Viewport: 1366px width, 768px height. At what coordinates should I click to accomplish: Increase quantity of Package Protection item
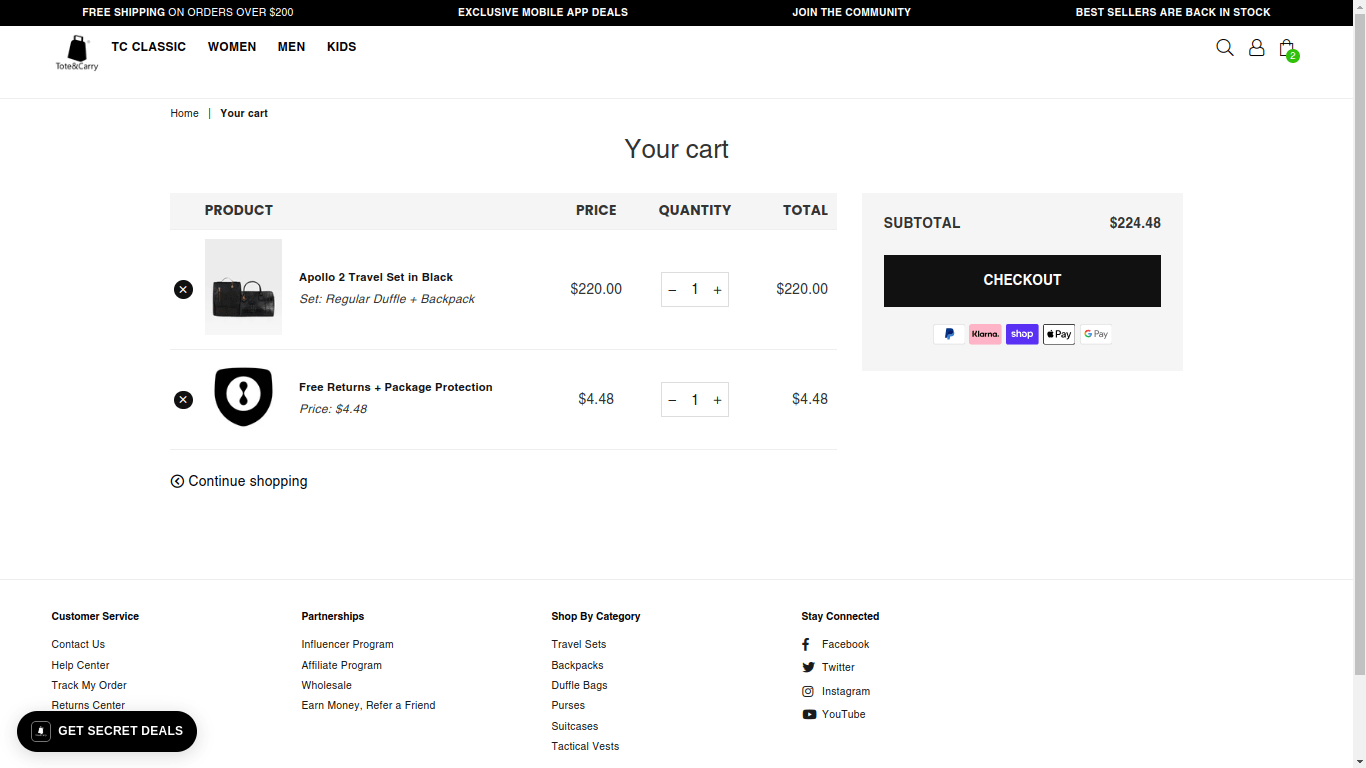point(717,399)
